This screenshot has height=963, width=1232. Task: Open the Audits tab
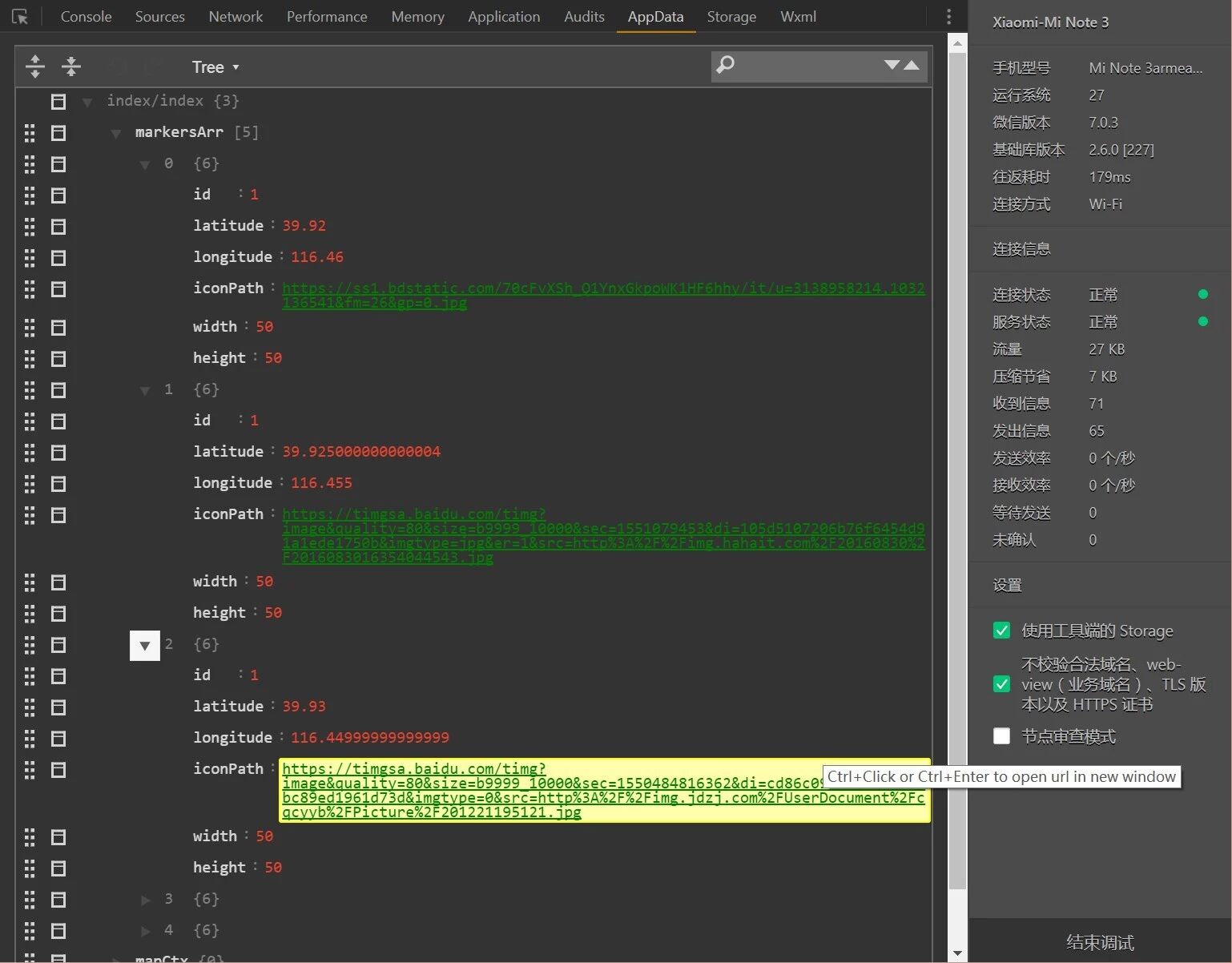(584, 17)
